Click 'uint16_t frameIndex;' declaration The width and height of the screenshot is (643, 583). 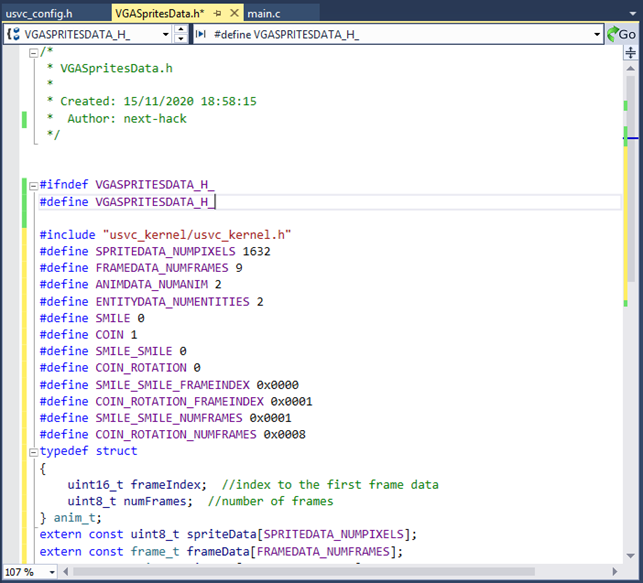tap(137, 485)
